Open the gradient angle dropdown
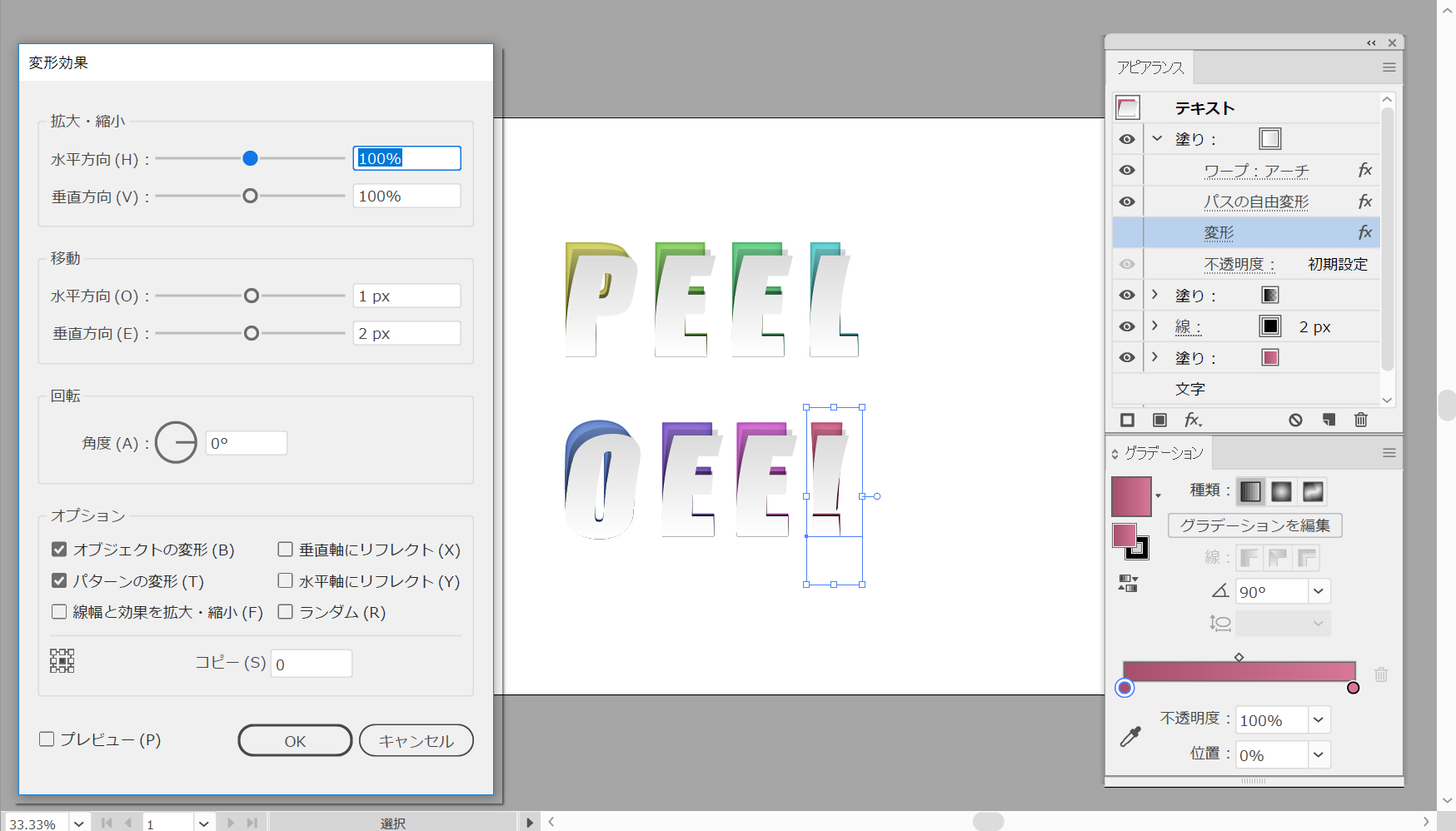The image size is (1456, 831). 1319,591
